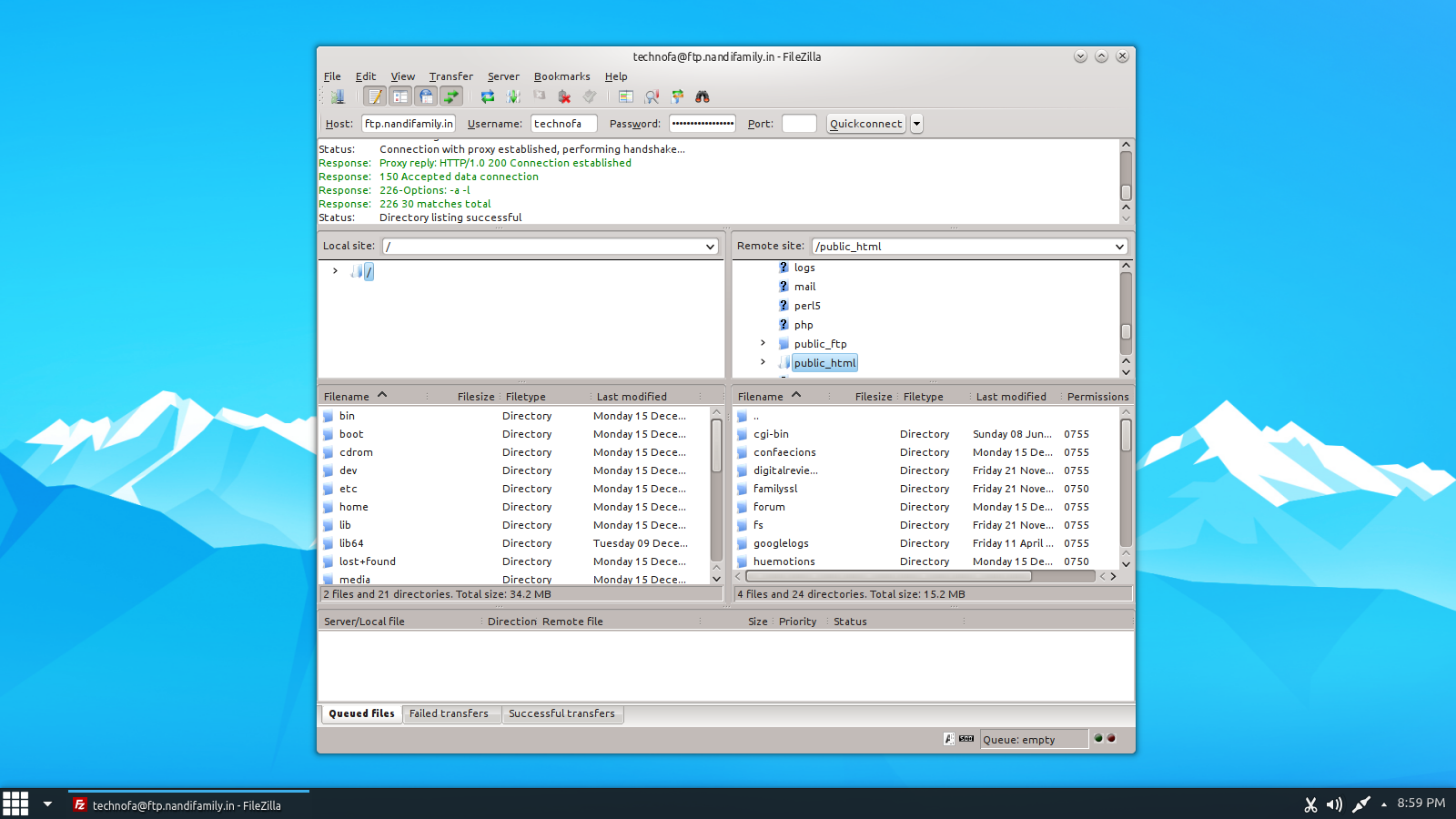The width and height of the screenshot is (1456, 819).
Task: Sort local files by Last modified
Action: (x=632, y=397)
